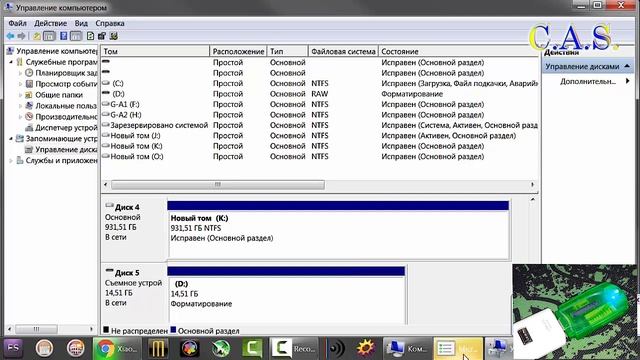Expand the Производительность node
640x360 pixels.
click(x=20, y=117)
